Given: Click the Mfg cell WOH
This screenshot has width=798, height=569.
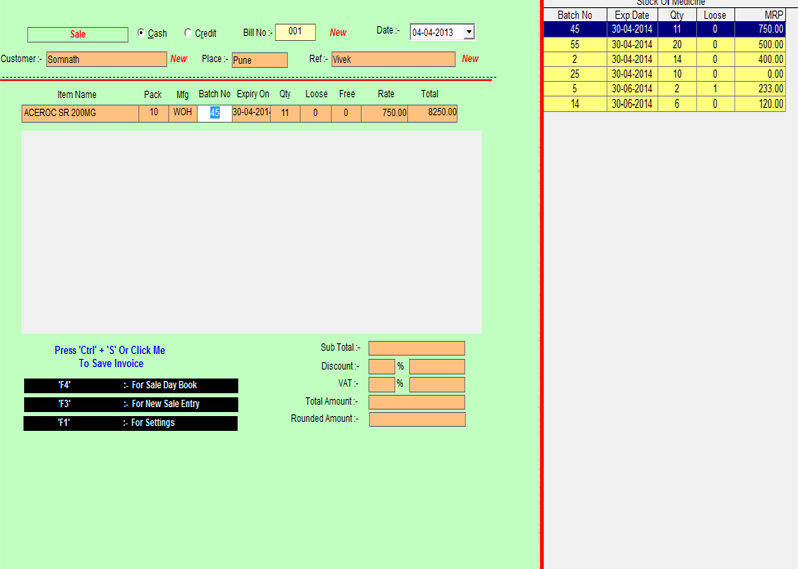Looking at the screenshot, I should 183,113.
